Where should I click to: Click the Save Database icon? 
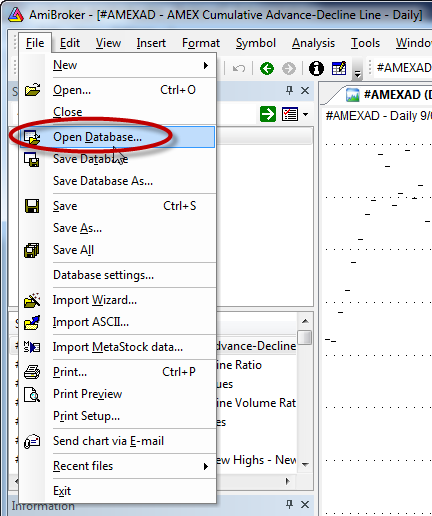[32, 159]
